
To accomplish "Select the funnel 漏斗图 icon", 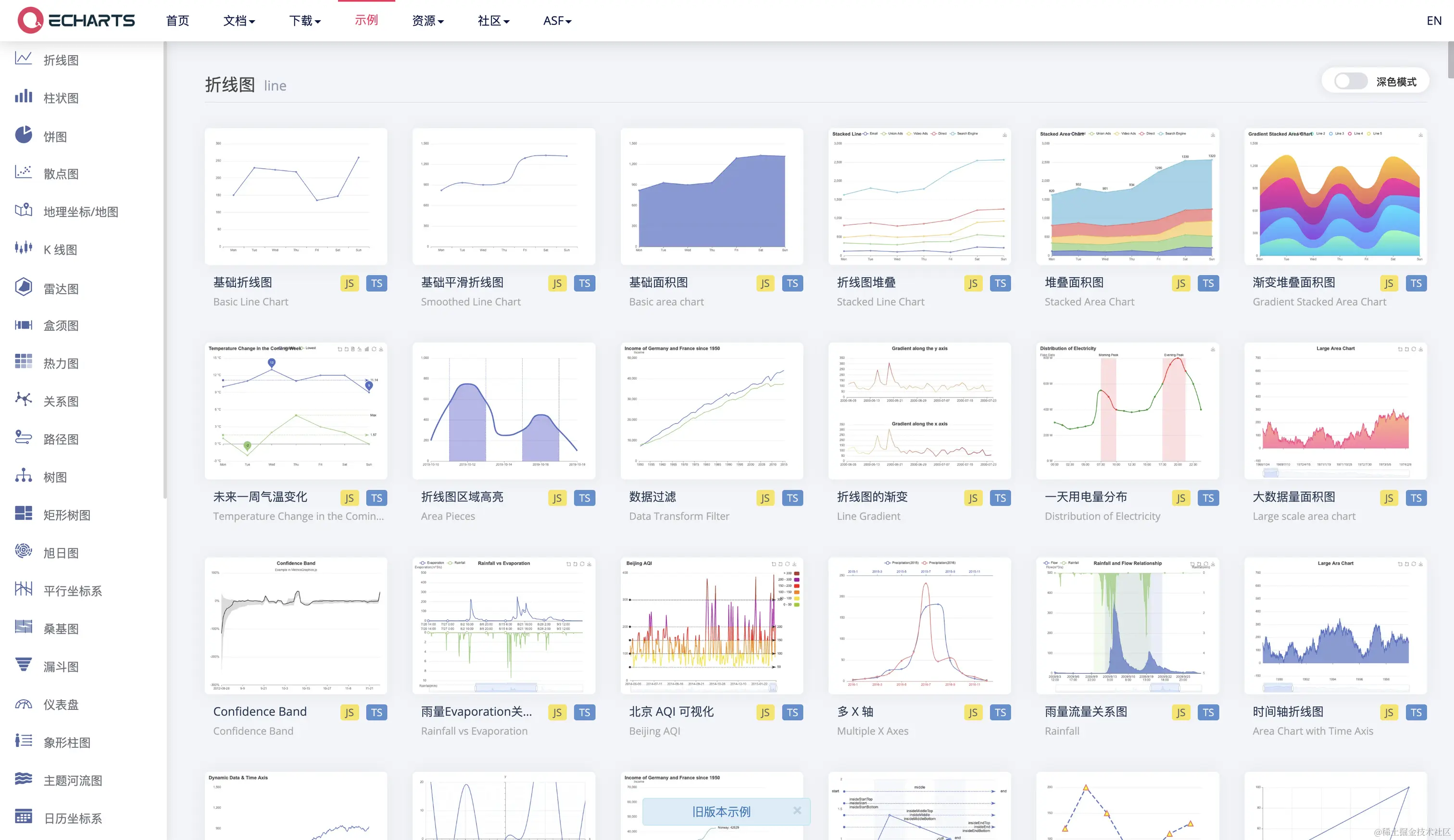I will click(x=23, y=665).
